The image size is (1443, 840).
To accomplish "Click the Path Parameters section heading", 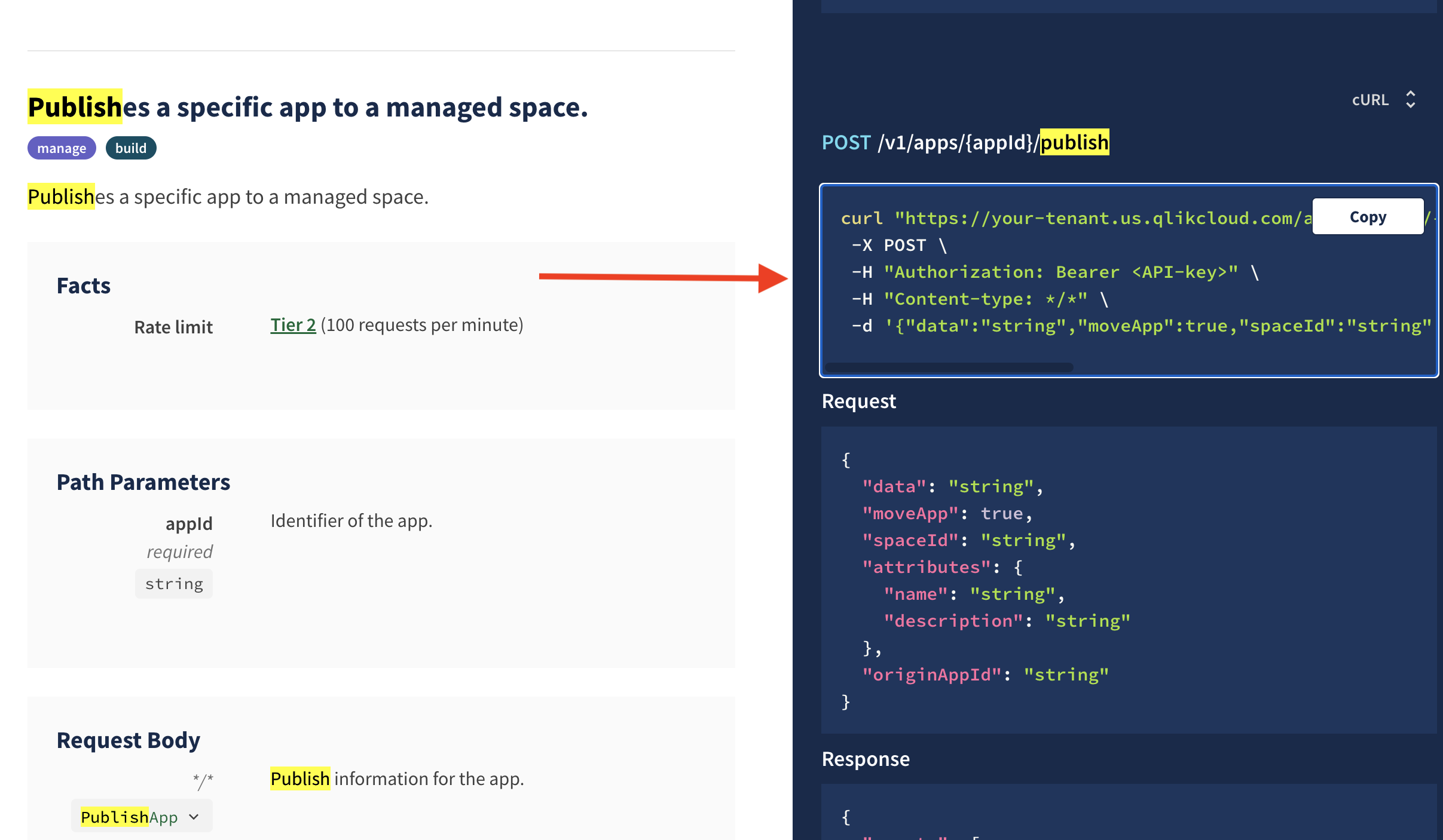I will pos(143,482).
